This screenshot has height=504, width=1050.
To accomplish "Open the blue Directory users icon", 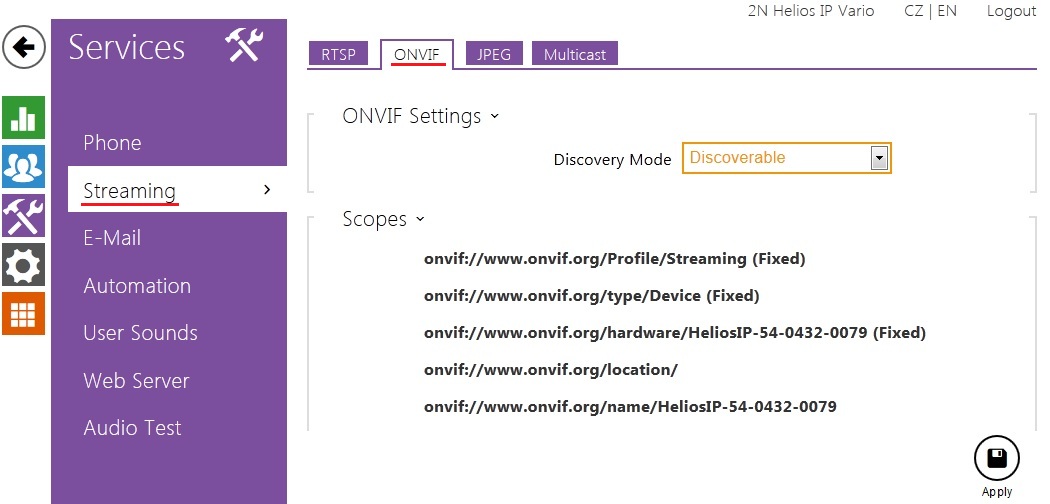I will coord(23,167).
